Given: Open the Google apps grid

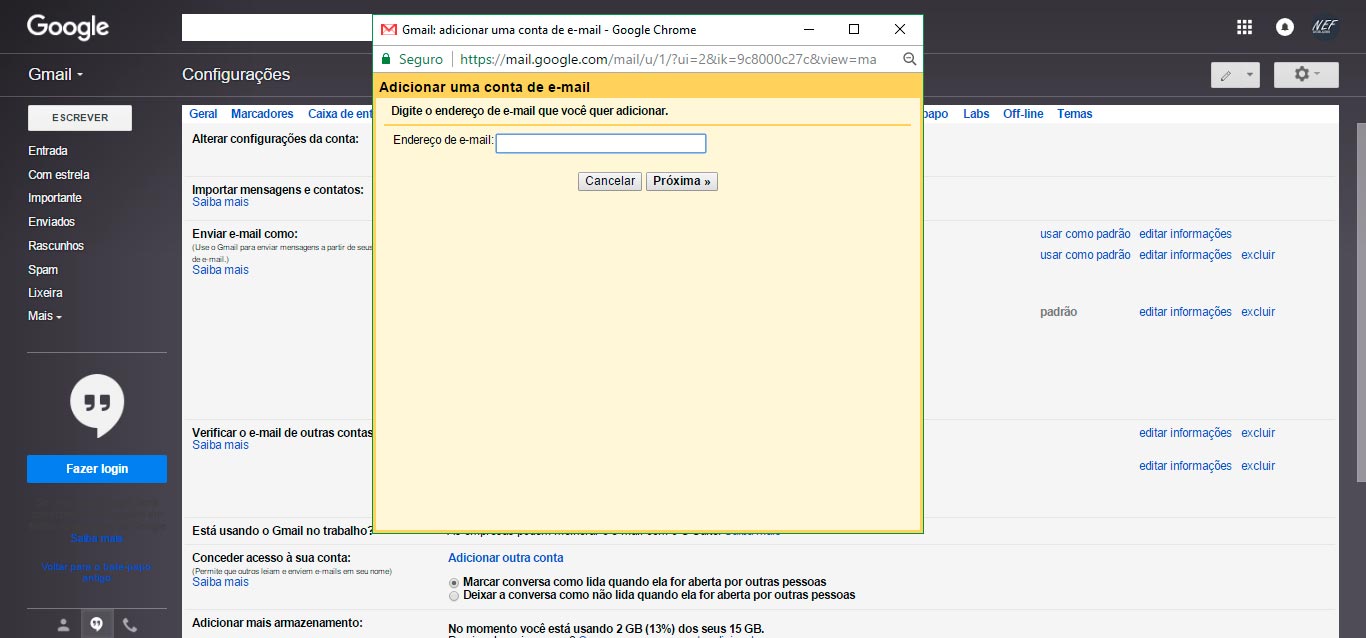Looking at the screenshot, I should click(x=1244, y=27).
